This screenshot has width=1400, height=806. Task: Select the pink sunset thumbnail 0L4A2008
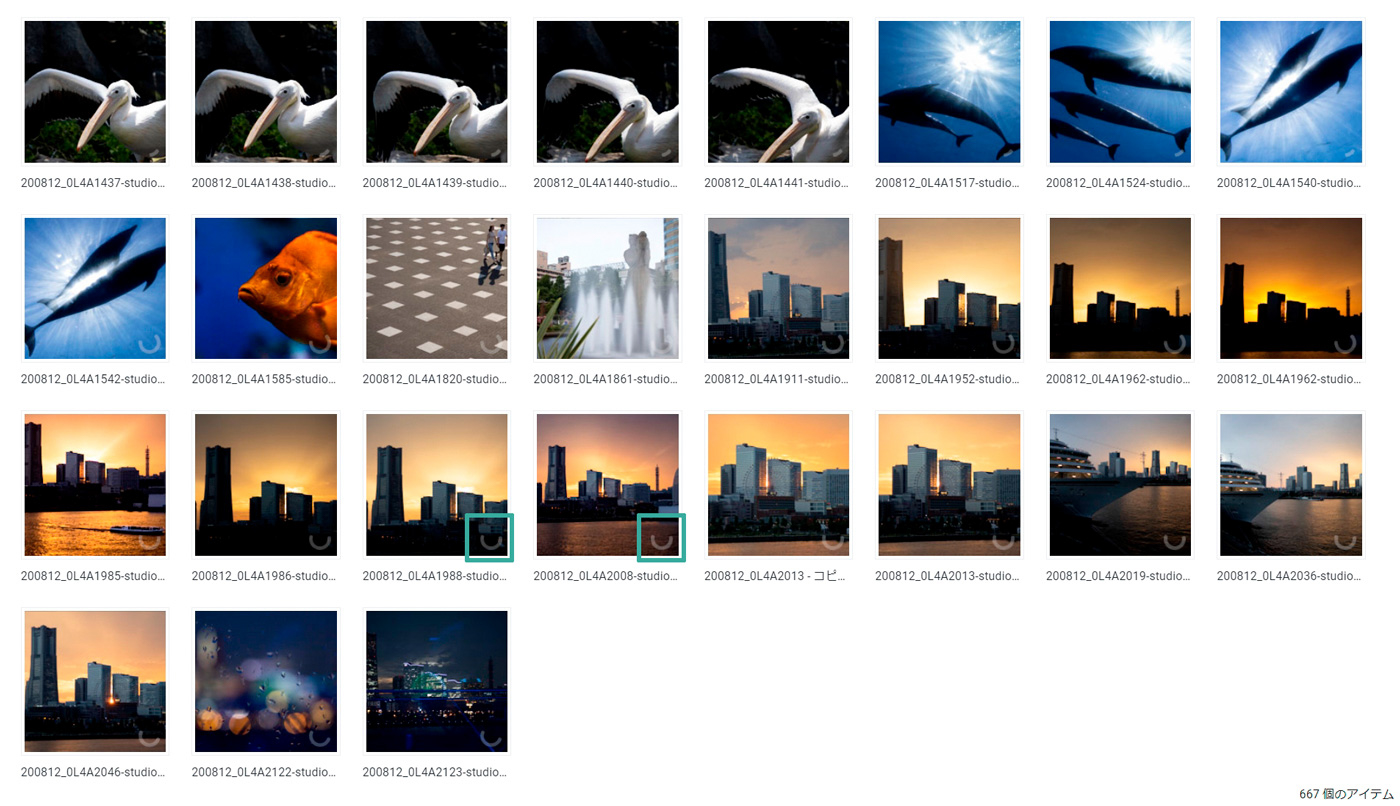(608, 485)
